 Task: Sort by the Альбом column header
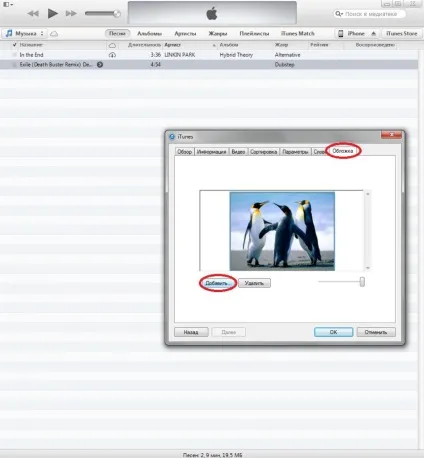(x=229, y=45)
